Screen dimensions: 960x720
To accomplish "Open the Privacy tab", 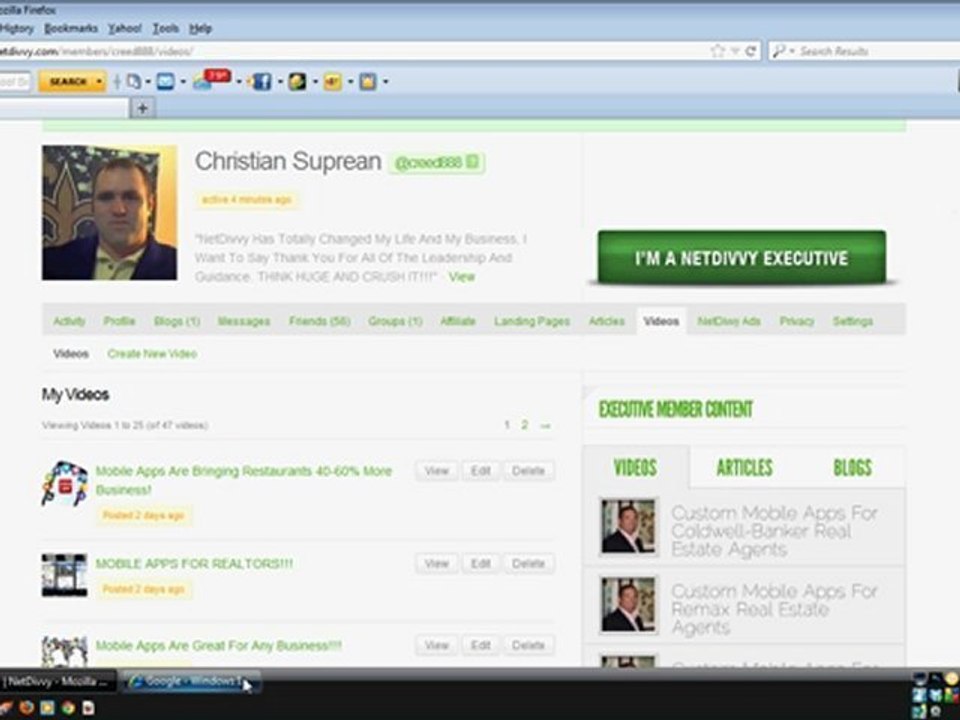I will (x=797, y=321).
